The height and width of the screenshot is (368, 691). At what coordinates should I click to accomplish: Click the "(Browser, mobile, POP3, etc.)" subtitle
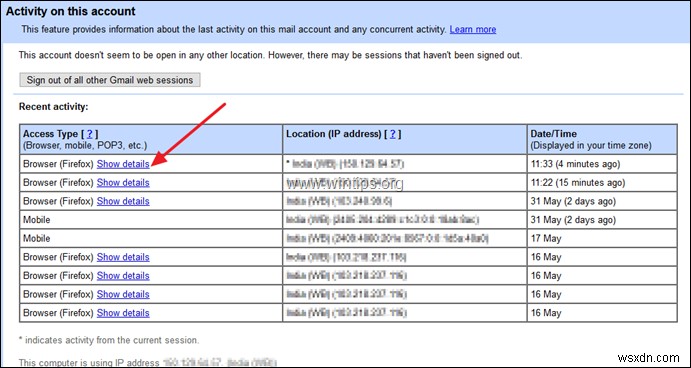click(x=85, y=145)
